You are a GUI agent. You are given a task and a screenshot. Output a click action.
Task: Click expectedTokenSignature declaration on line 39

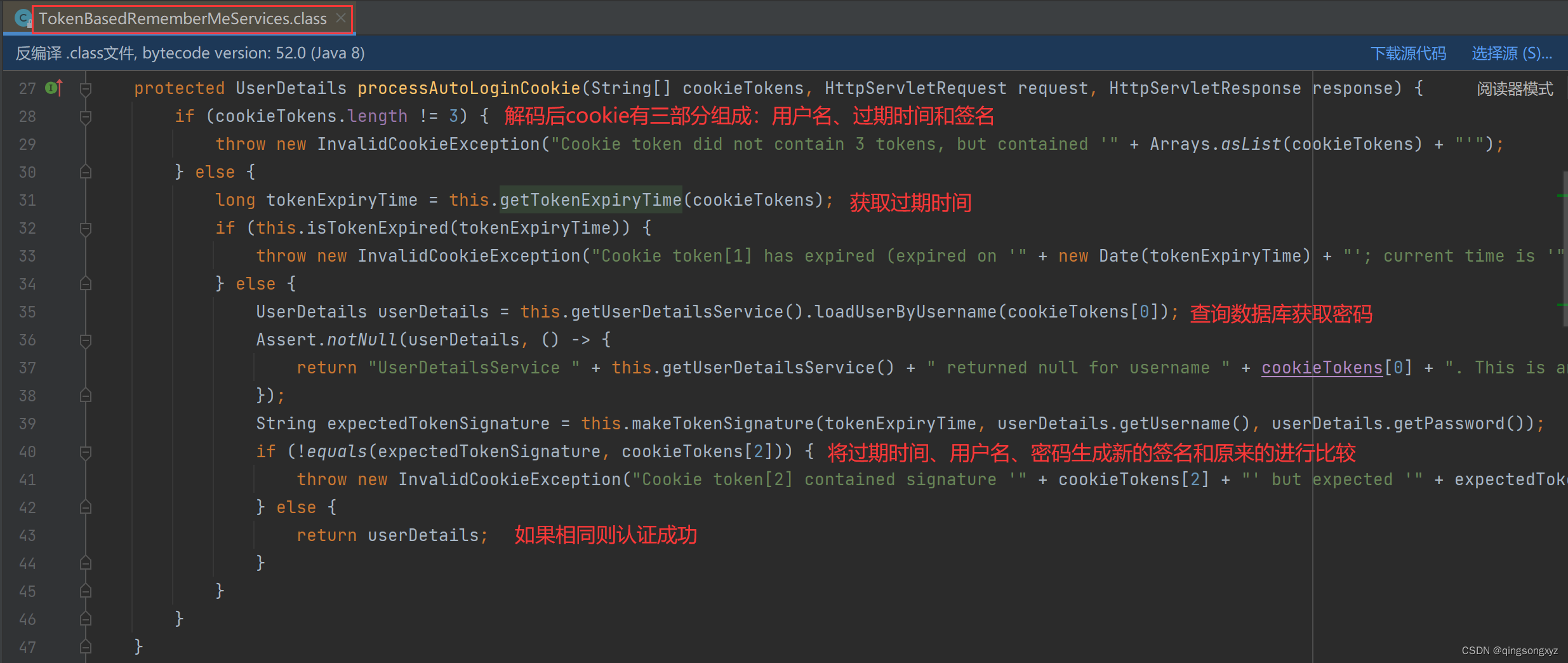coord(439,424)
